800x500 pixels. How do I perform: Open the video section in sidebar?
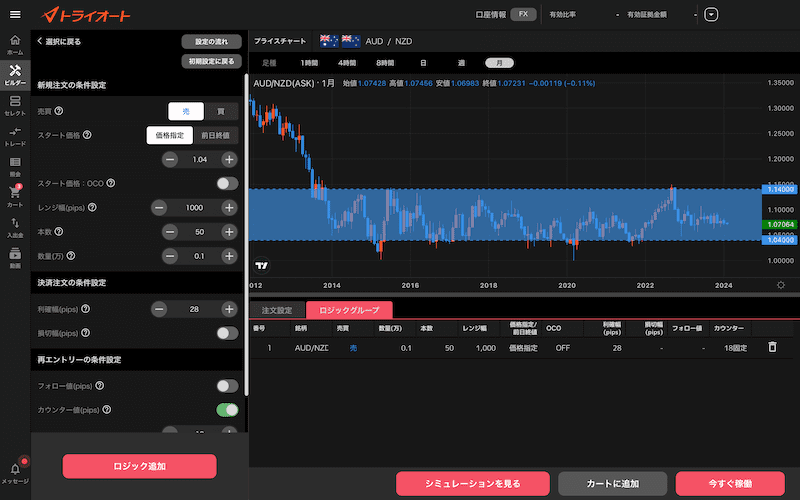click(15, 258)
